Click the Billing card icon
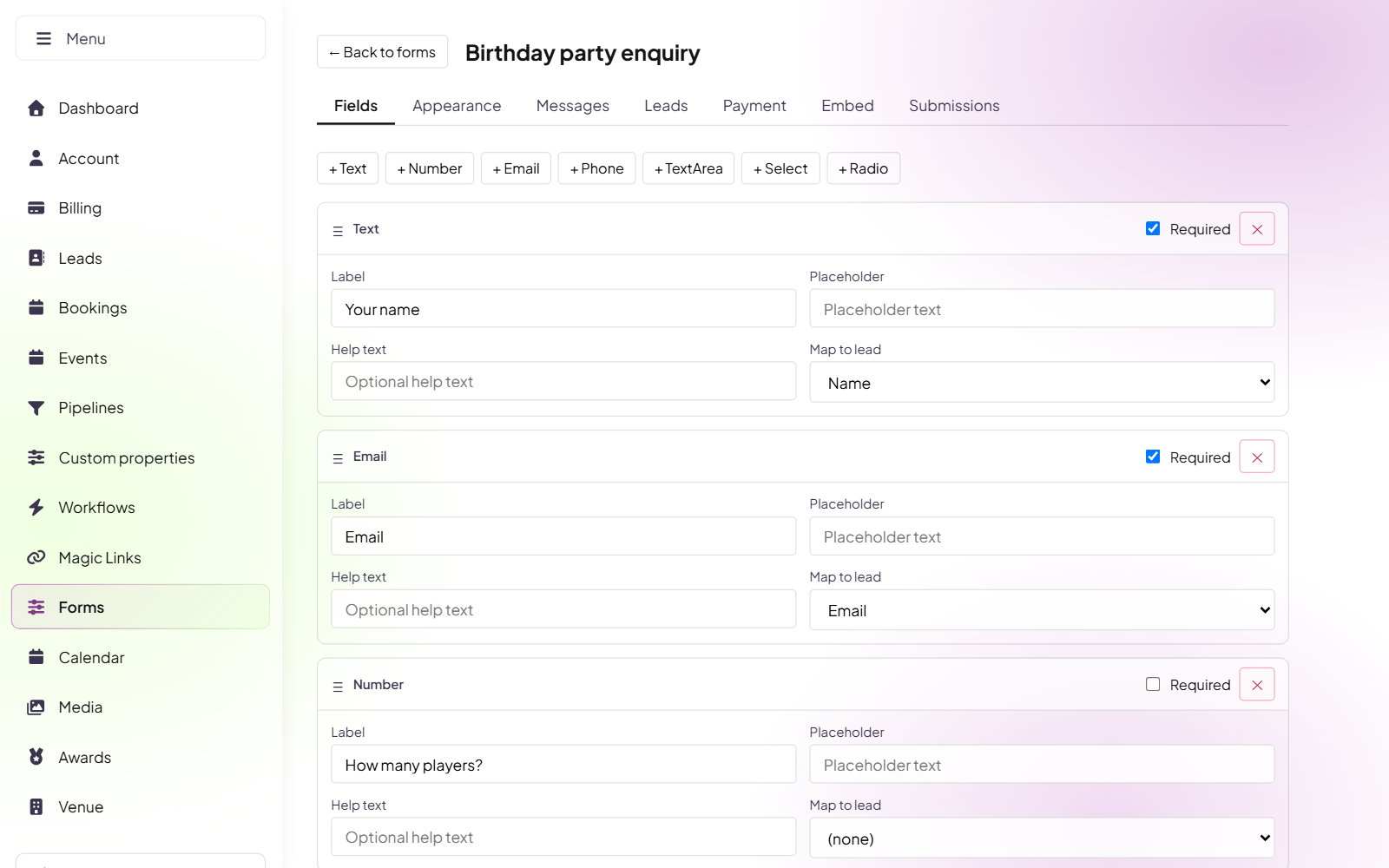This screenshot has width=1389, height=868. pyautogui.click(x=36, y=208)
